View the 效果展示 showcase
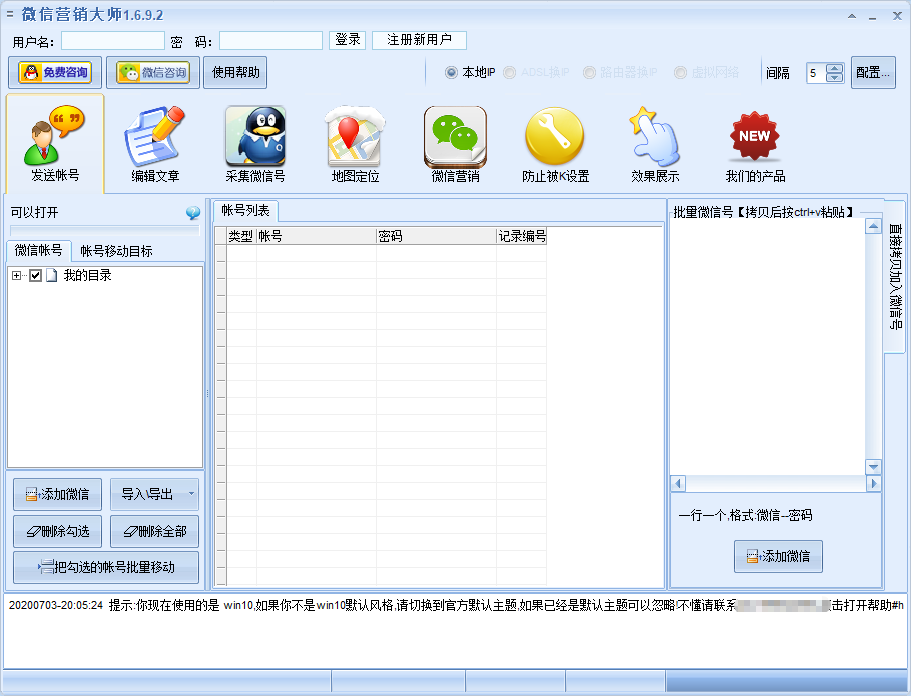This screenshot has height=696, width=911. (x=653, y=141)
